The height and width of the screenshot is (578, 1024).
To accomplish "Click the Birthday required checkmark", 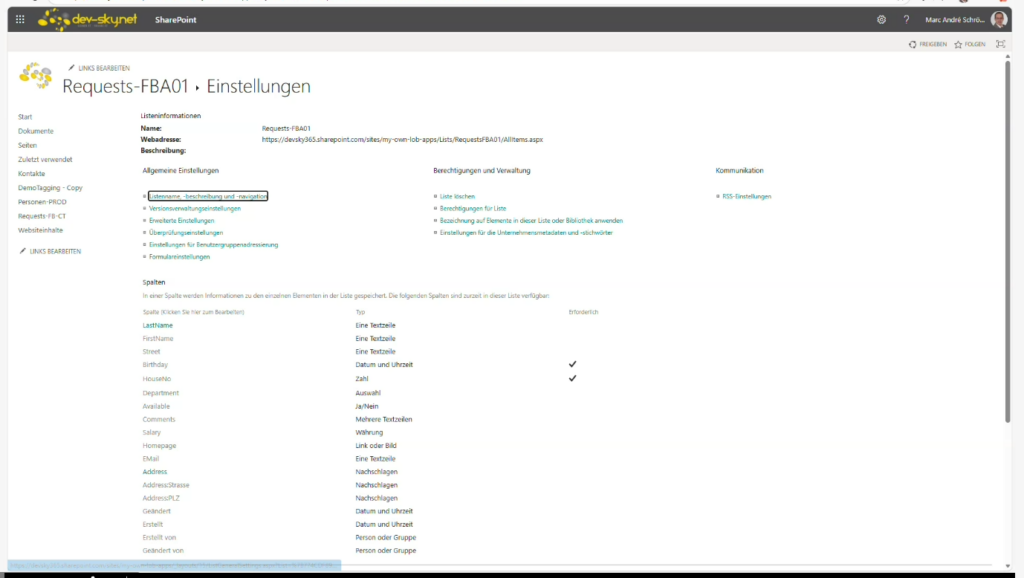I will click(x=572, y=364).
